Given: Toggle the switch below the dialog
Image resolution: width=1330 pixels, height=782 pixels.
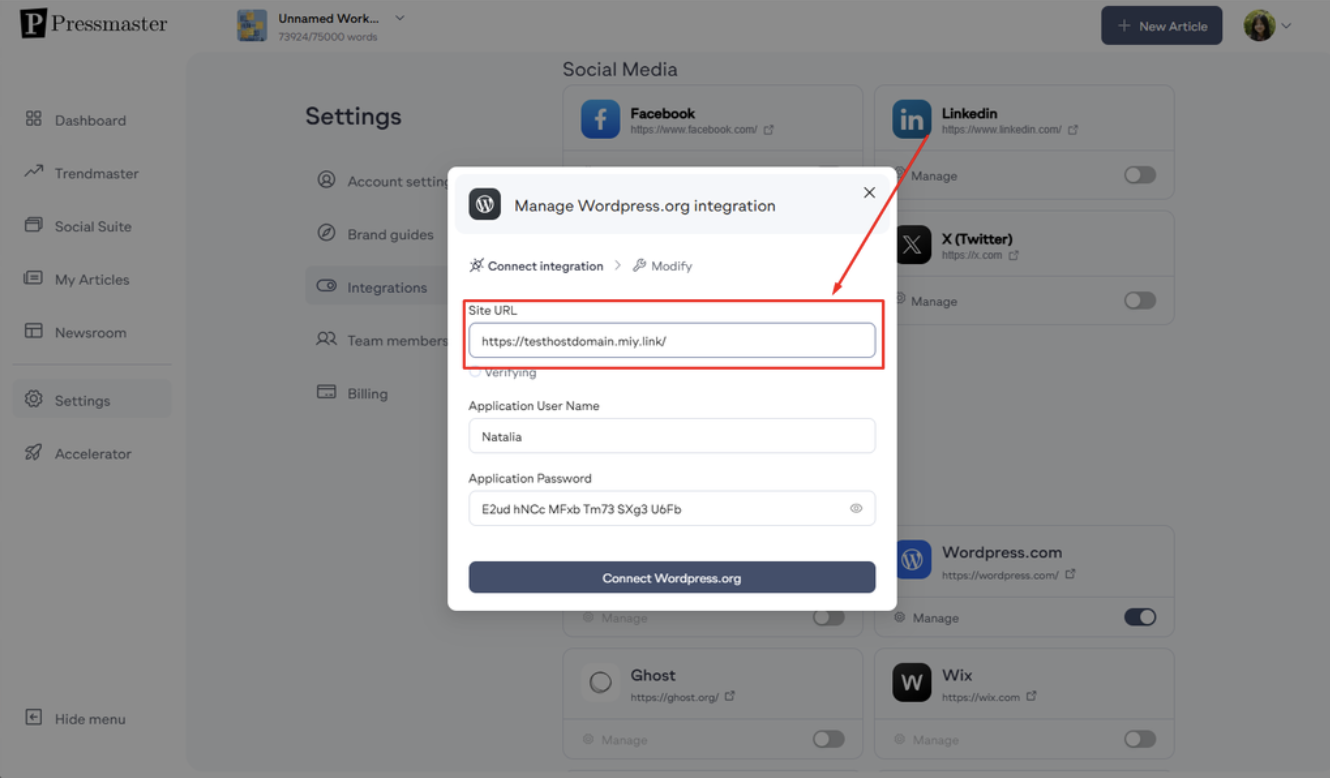Looking at the screenshot, I should coord(828,617).
